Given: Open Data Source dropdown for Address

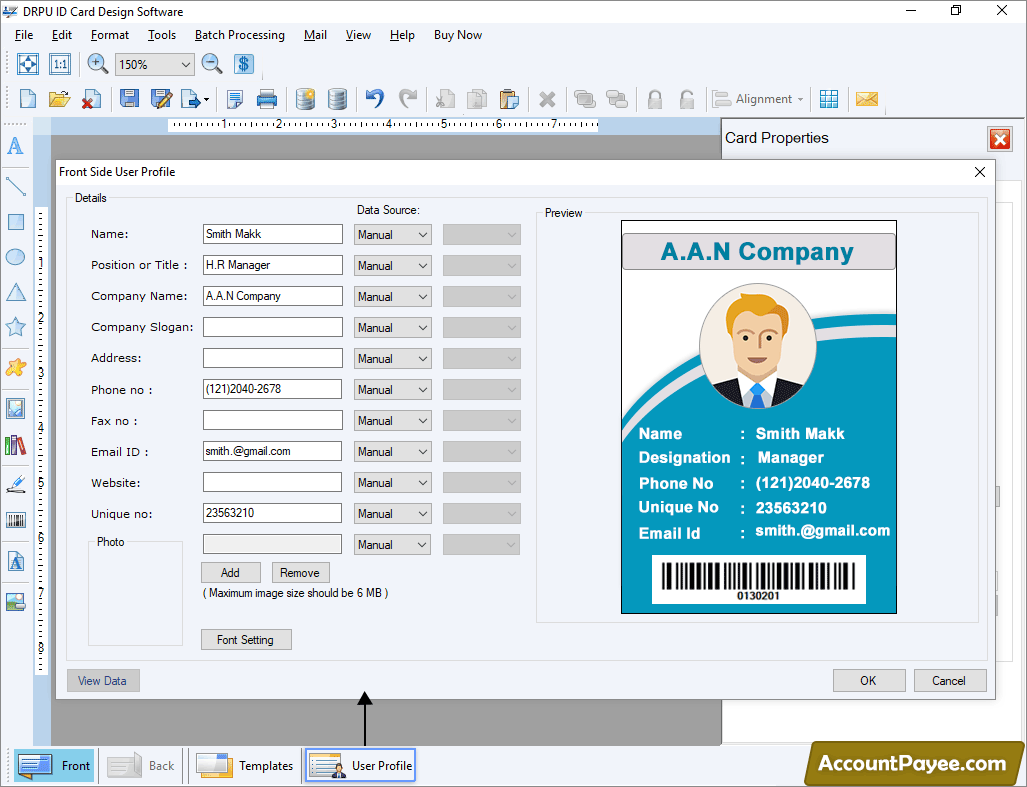Looking at the screenshot, I should tap(392, 359).
